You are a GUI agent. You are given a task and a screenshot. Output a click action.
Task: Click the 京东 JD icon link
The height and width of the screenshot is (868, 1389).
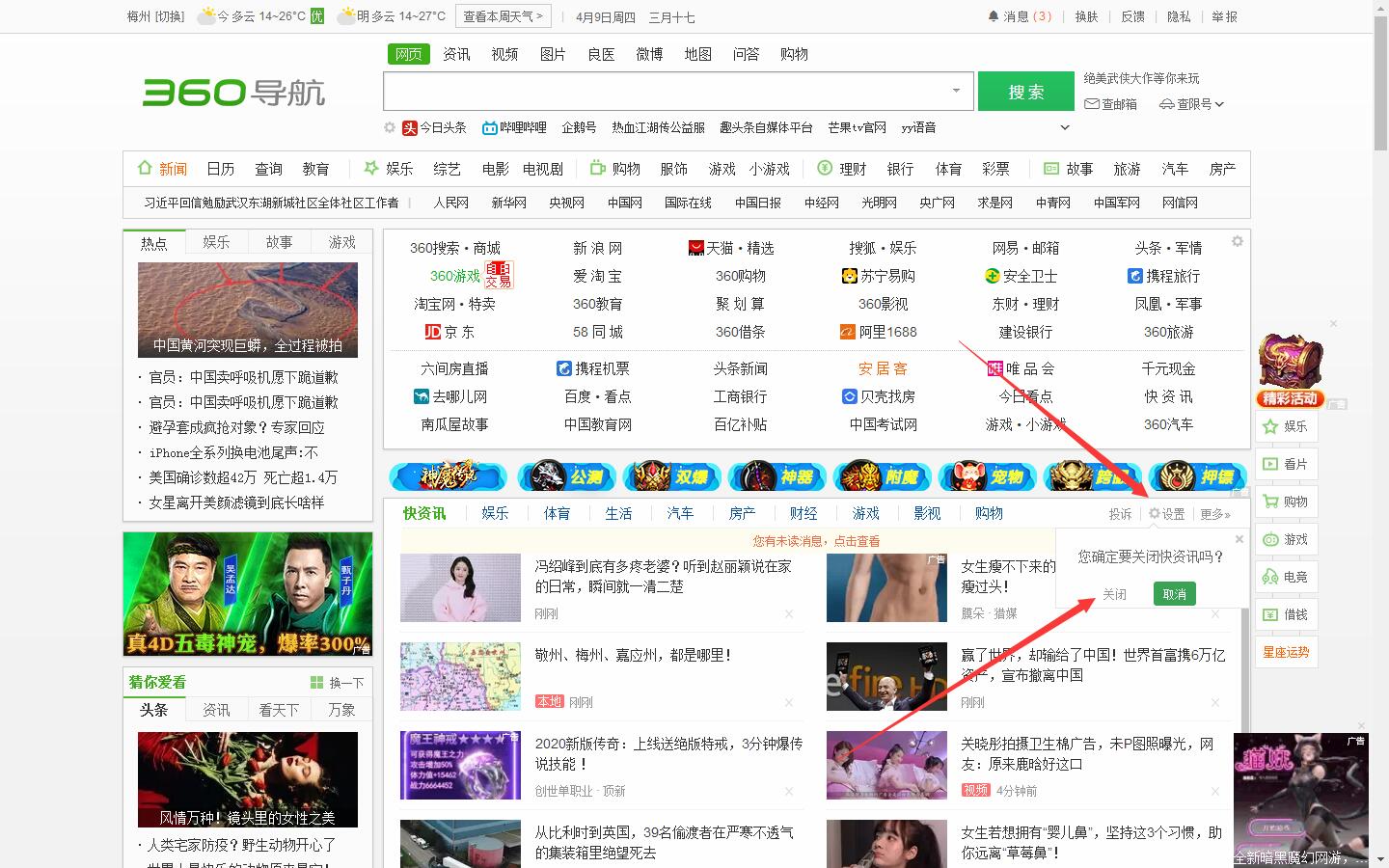[433, 332]
